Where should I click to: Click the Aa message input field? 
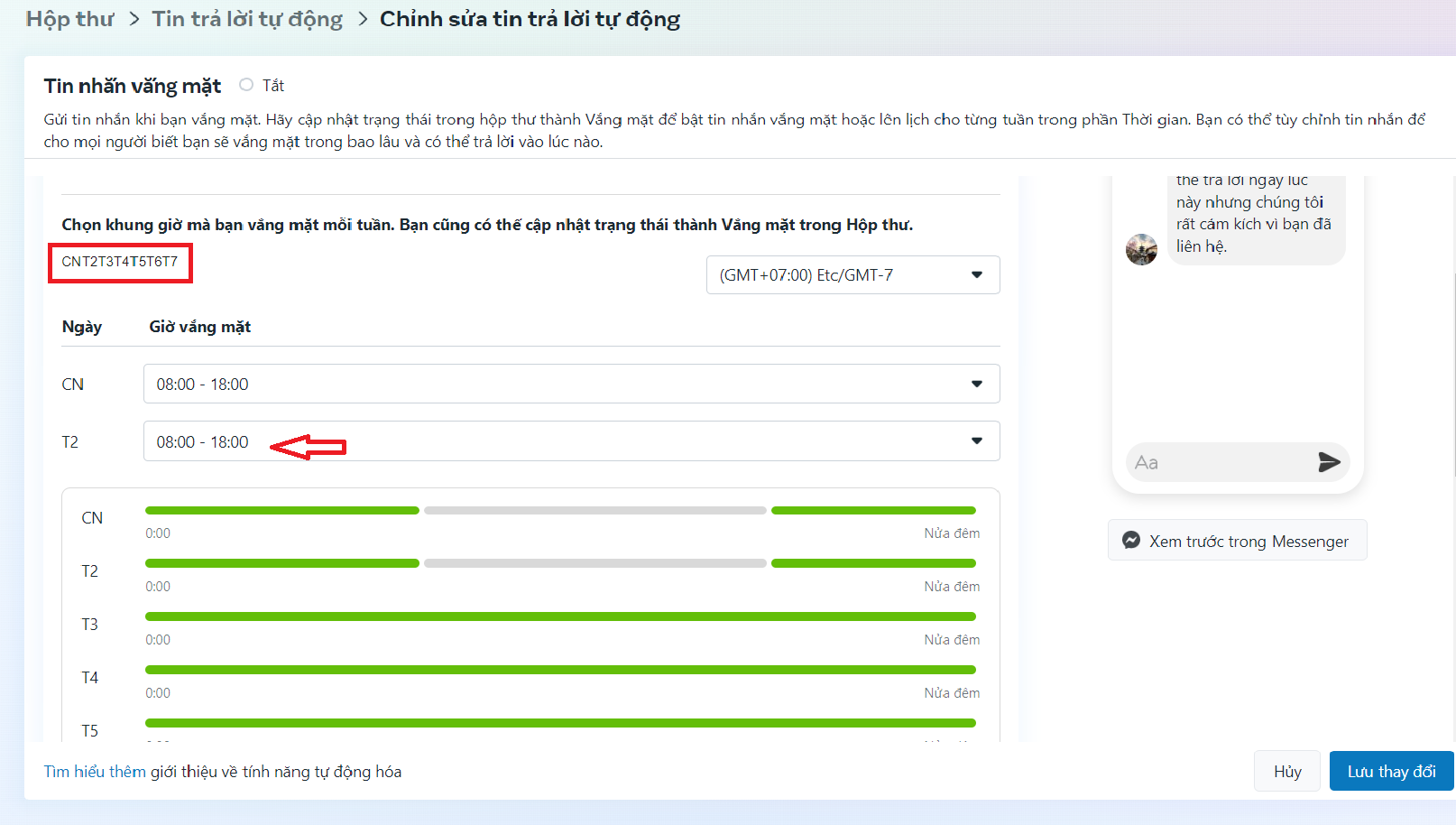(x=1218, y=462)
